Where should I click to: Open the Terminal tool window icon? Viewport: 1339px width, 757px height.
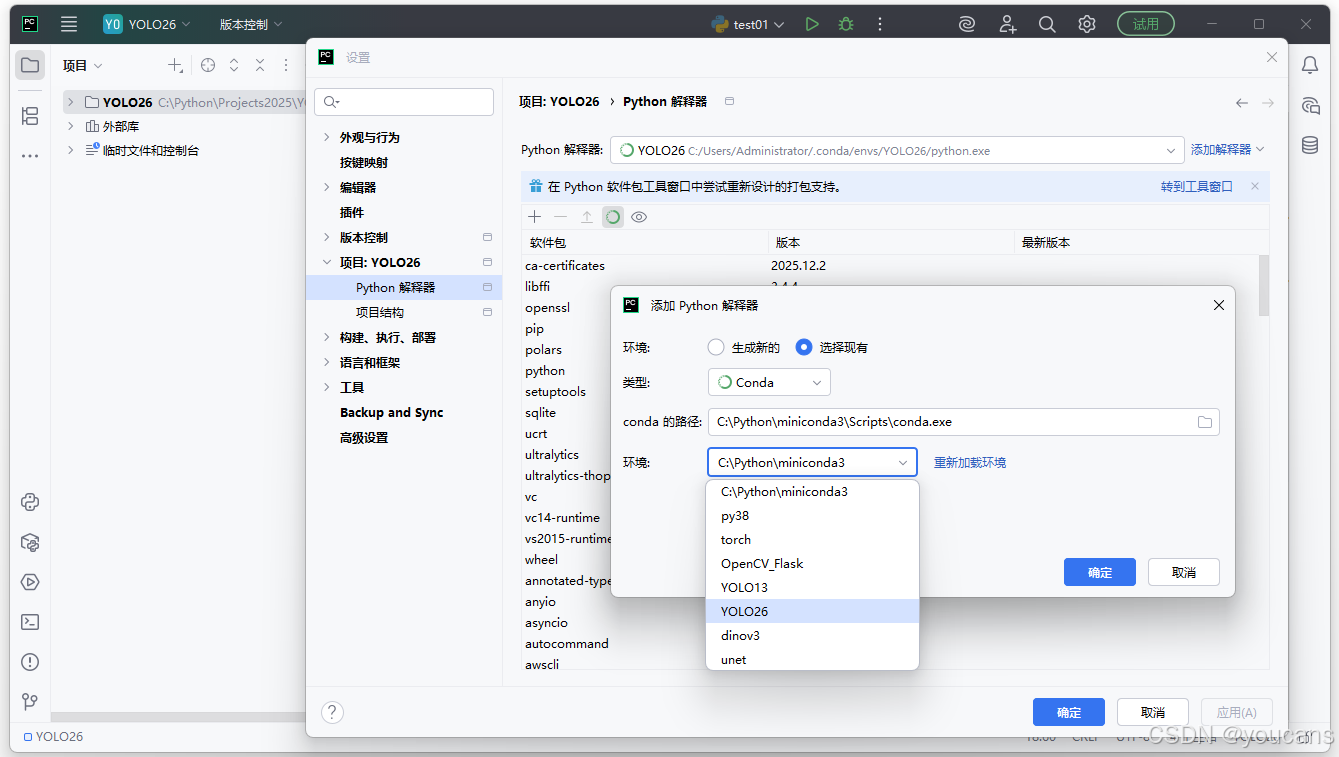click(x=30, y=622)
